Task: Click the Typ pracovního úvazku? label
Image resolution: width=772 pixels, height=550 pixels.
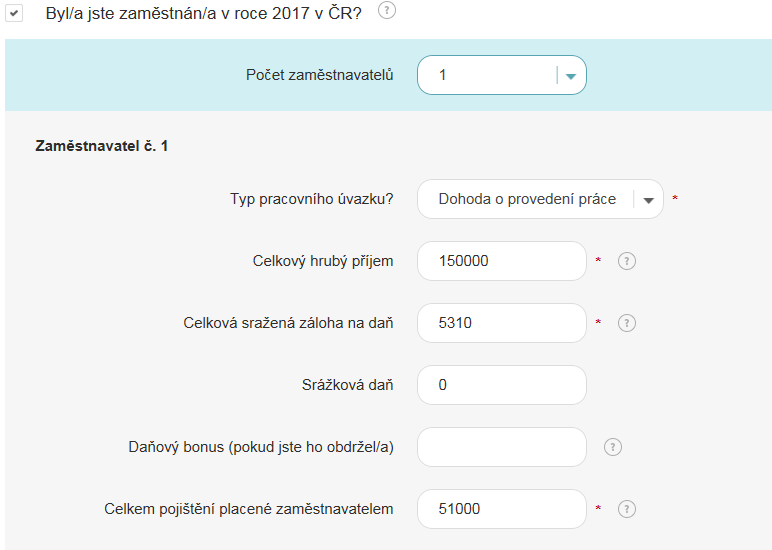Action: (x=311, y=199)
